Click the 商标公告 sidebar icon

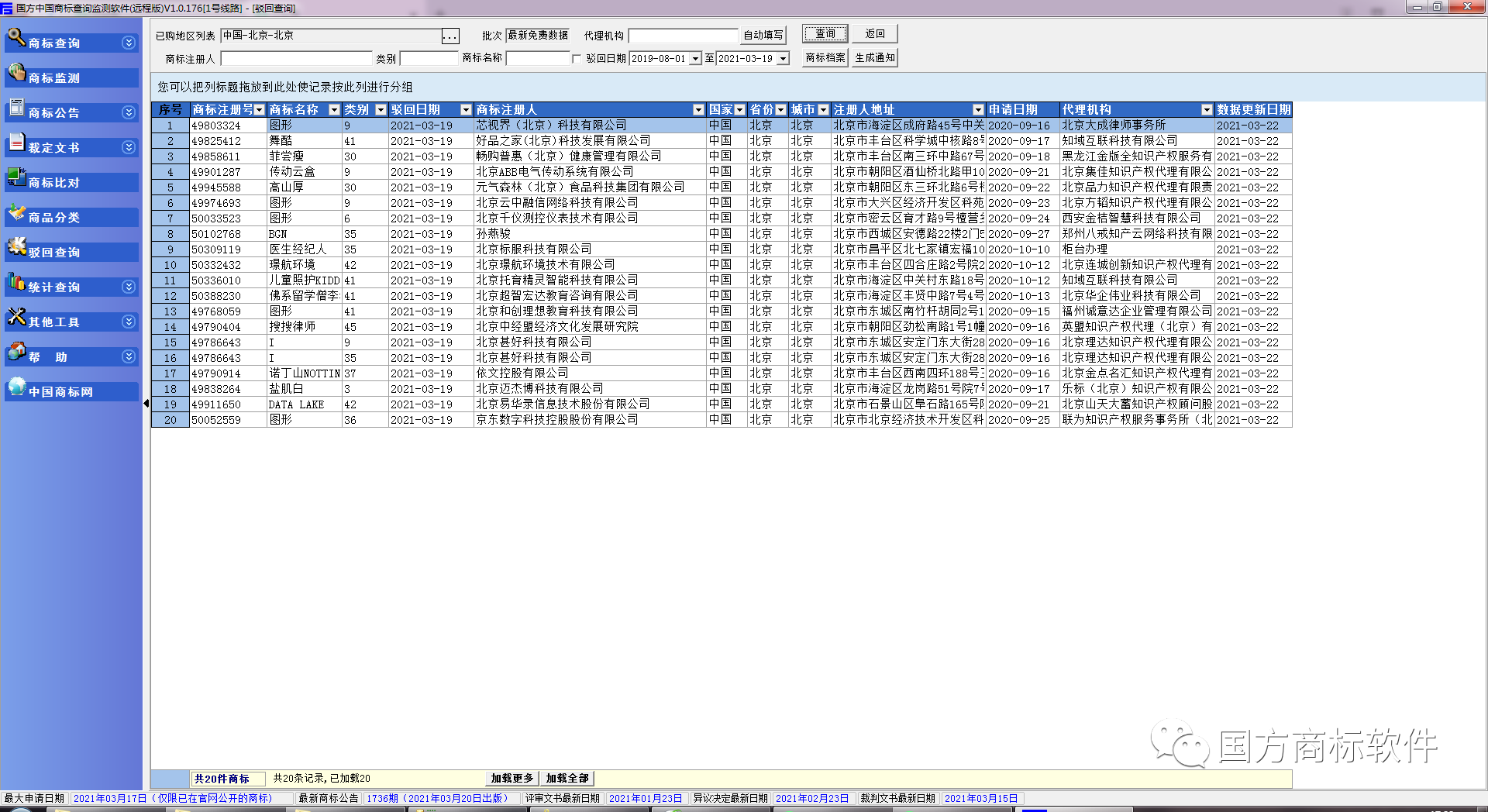[16, 108]
